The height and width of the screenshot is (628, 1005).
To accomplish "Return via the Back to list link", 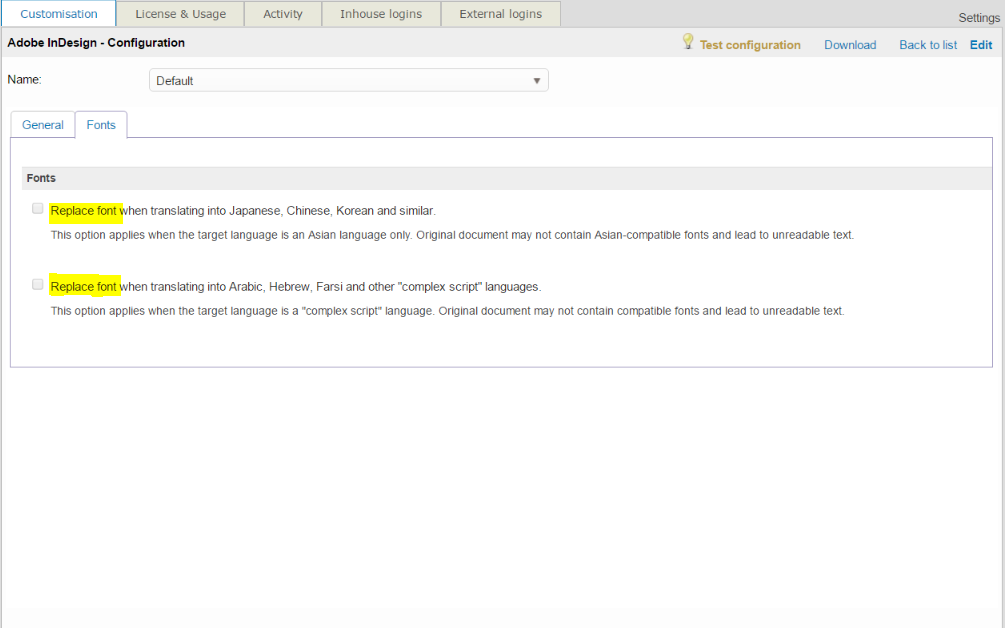I will tap(928, 45).
